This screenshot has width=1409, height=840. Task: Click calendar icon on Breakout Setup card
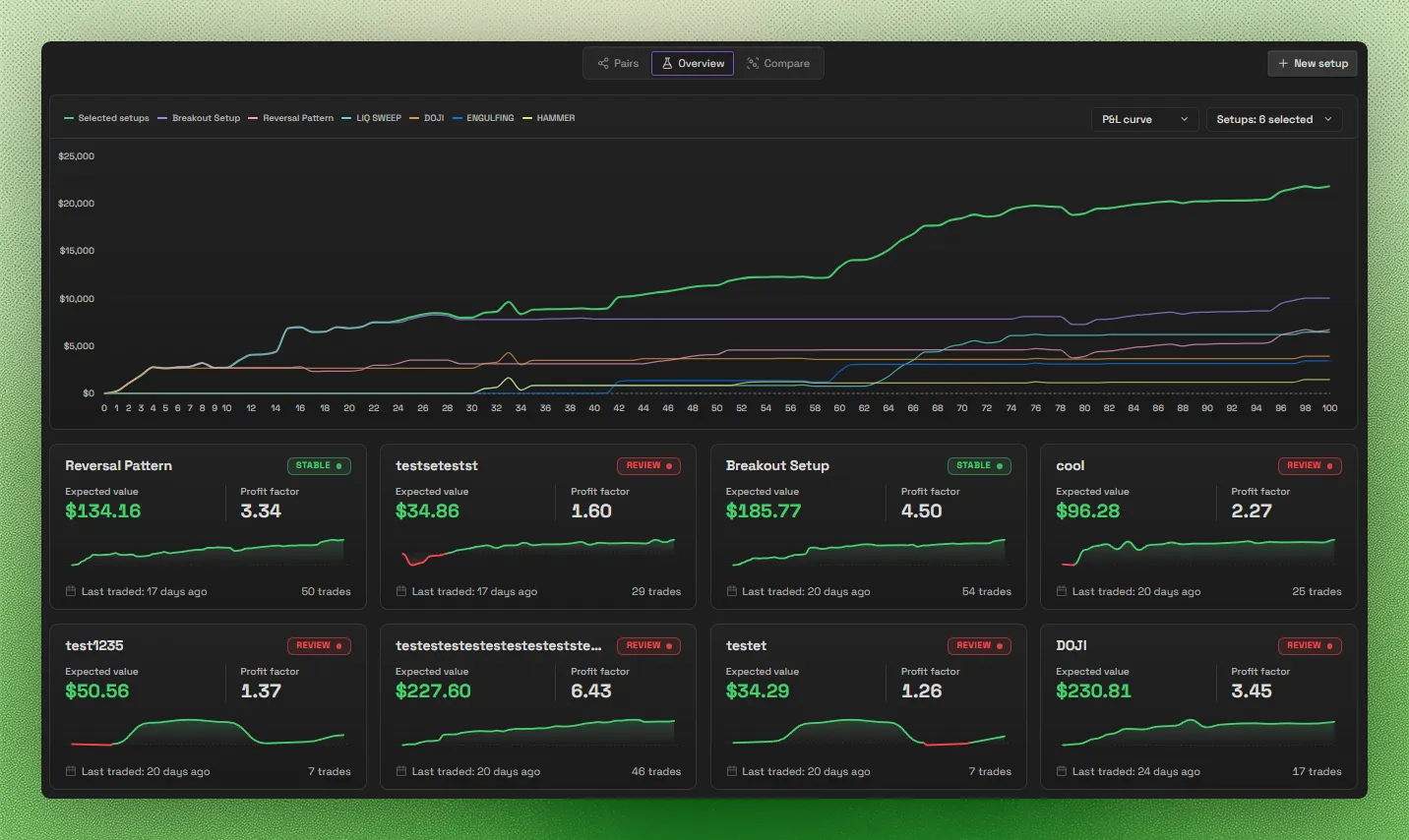pos(731,591)
